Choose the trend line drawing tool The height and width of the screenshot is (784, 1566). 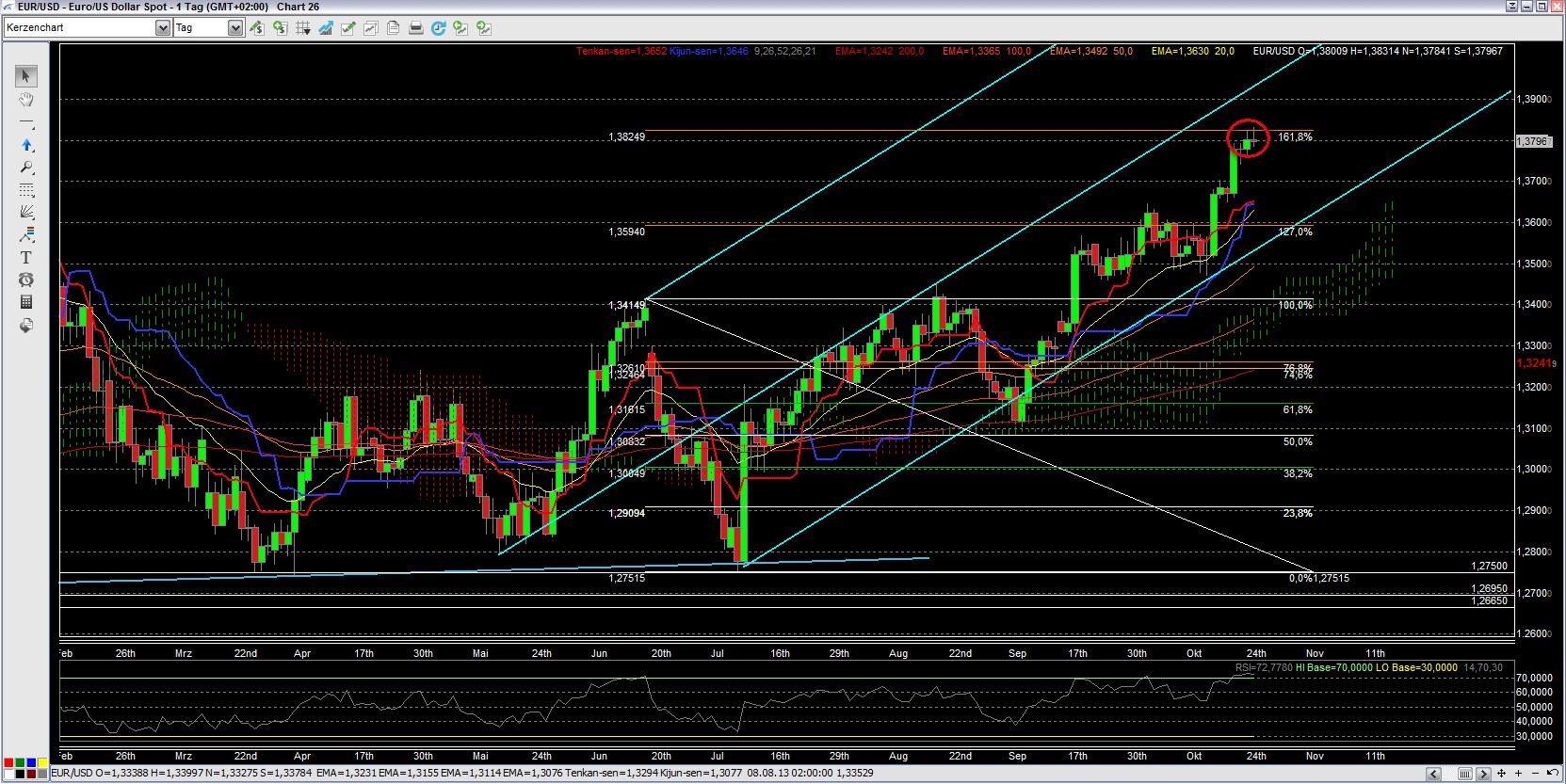coord(26,123)
